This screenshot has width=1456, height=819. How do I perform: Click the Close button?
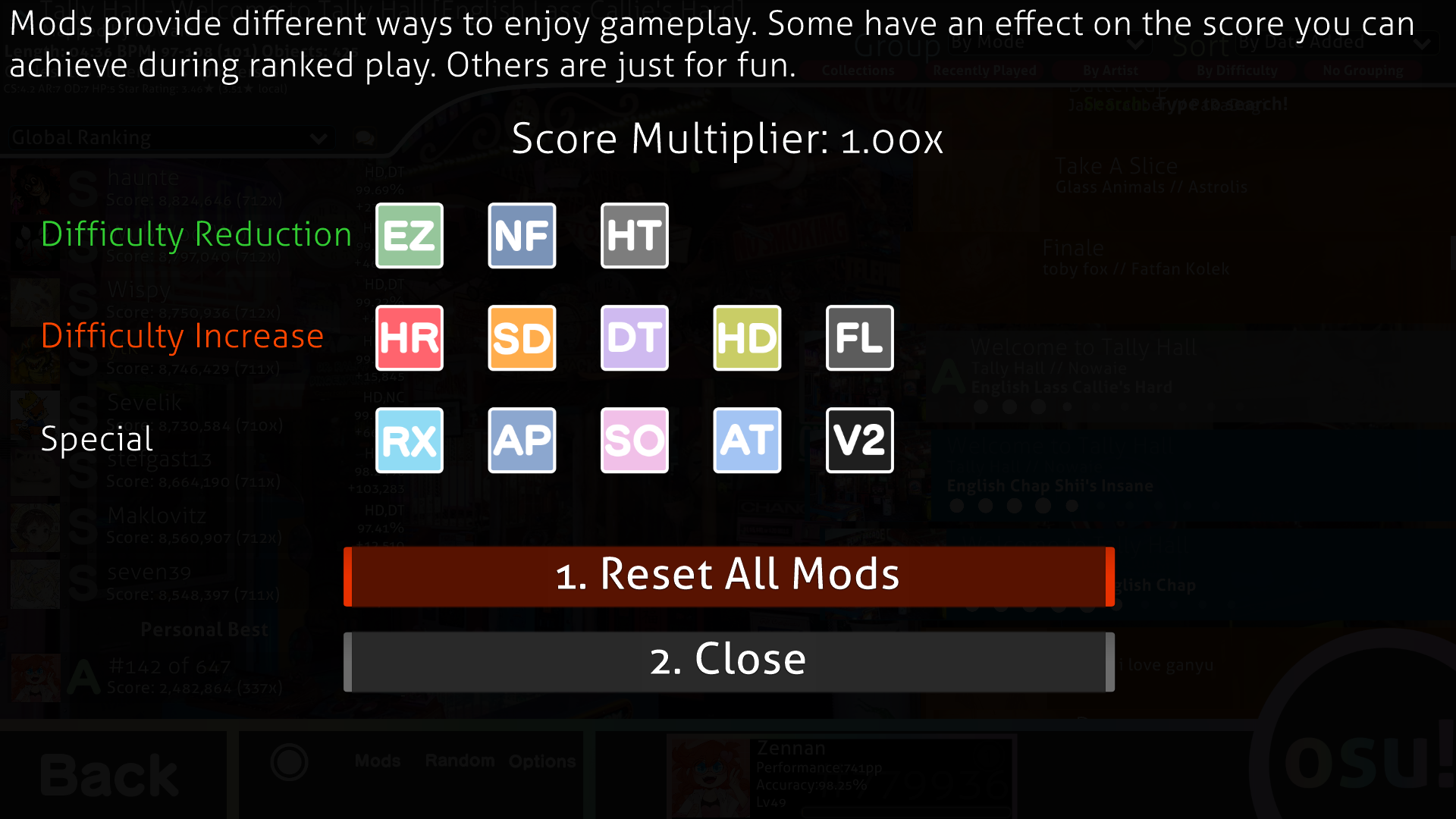coord(727,660)
